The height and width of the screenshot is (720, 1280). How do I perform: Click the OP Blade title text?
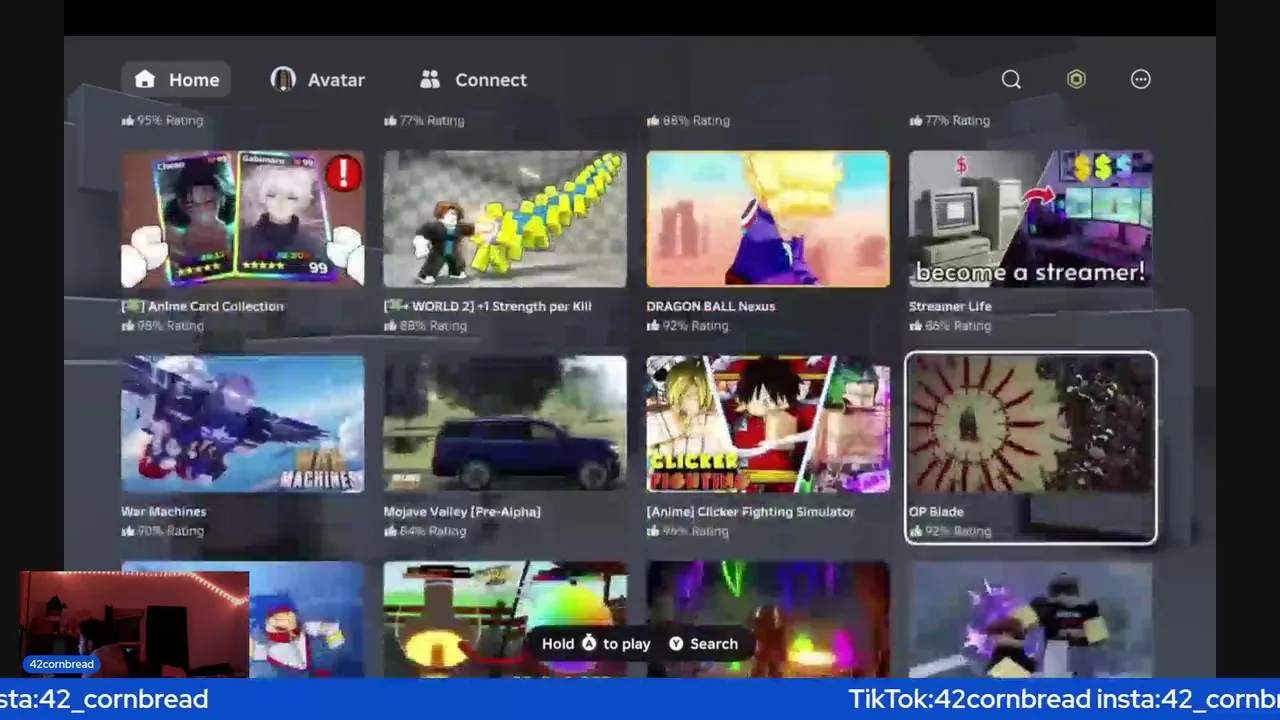(936, 511)
